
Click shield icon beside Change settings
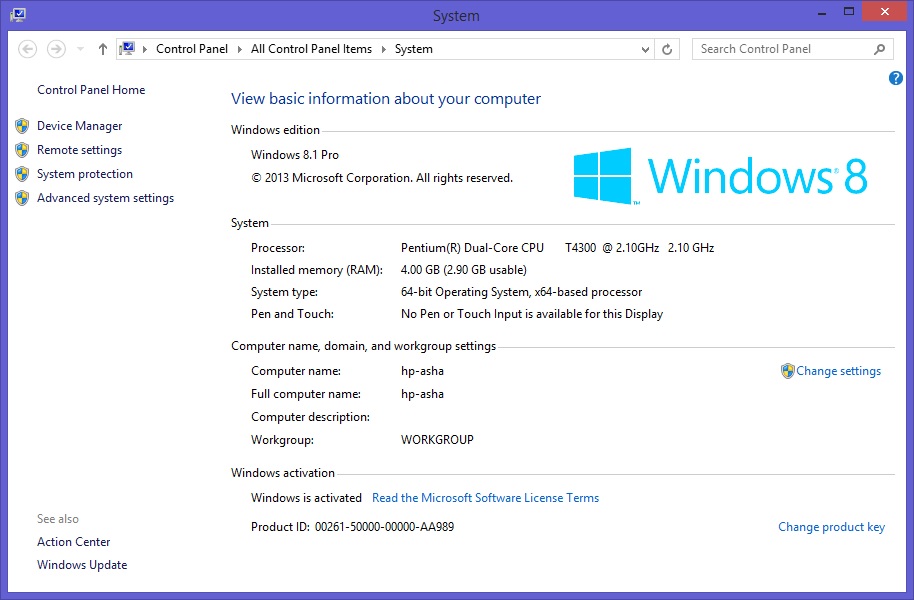(x=788, y=371)
